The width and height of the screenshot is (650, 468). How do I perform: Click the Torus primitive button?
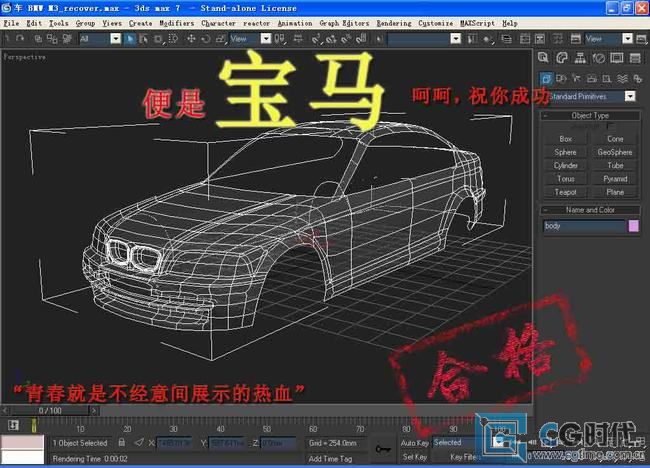565,179
